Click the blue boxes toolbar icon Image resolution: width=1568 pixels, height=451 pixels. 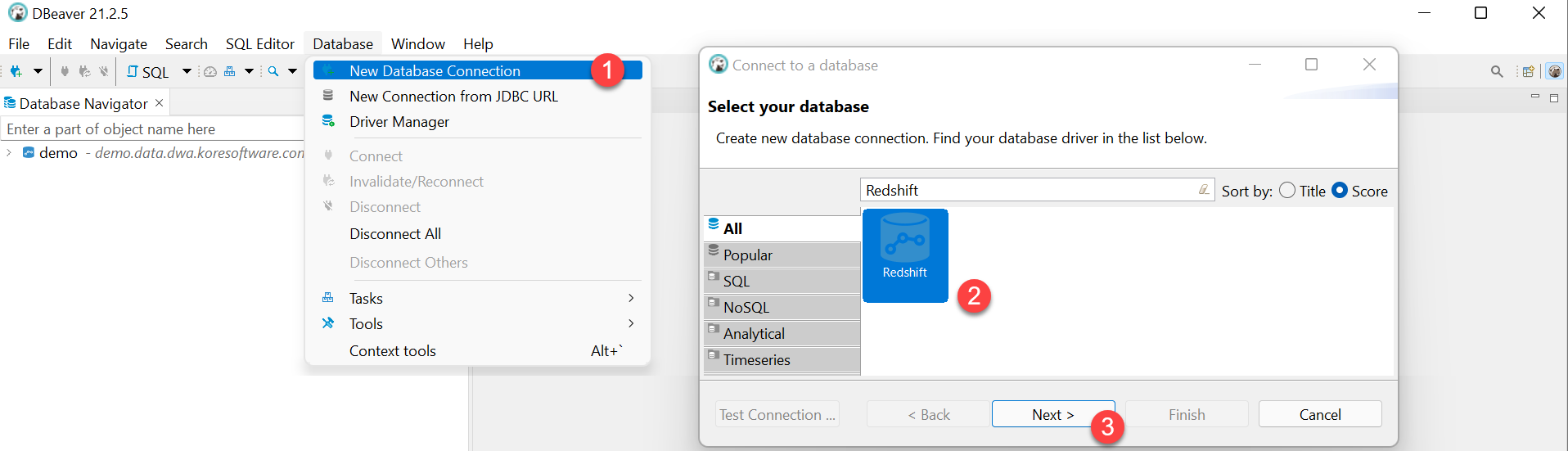230,71
